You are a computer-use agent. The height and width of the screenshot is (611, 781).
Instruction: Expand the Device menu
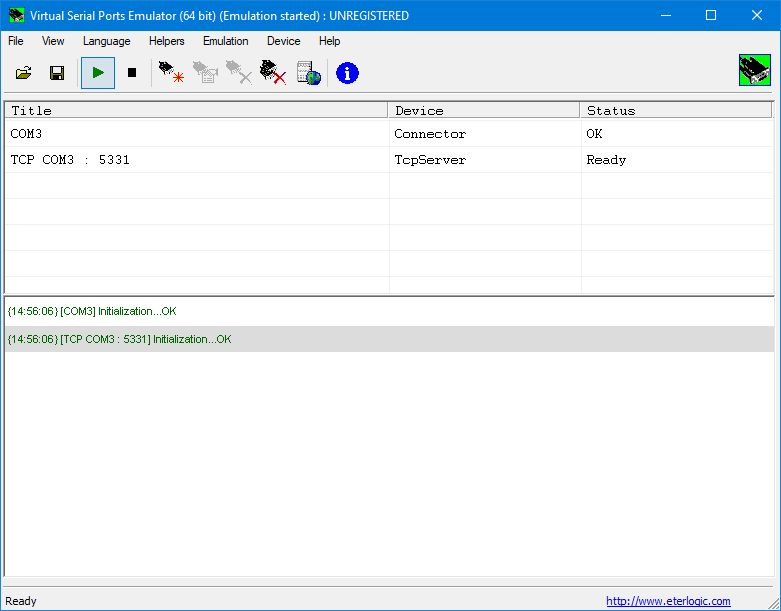(283, 41)
